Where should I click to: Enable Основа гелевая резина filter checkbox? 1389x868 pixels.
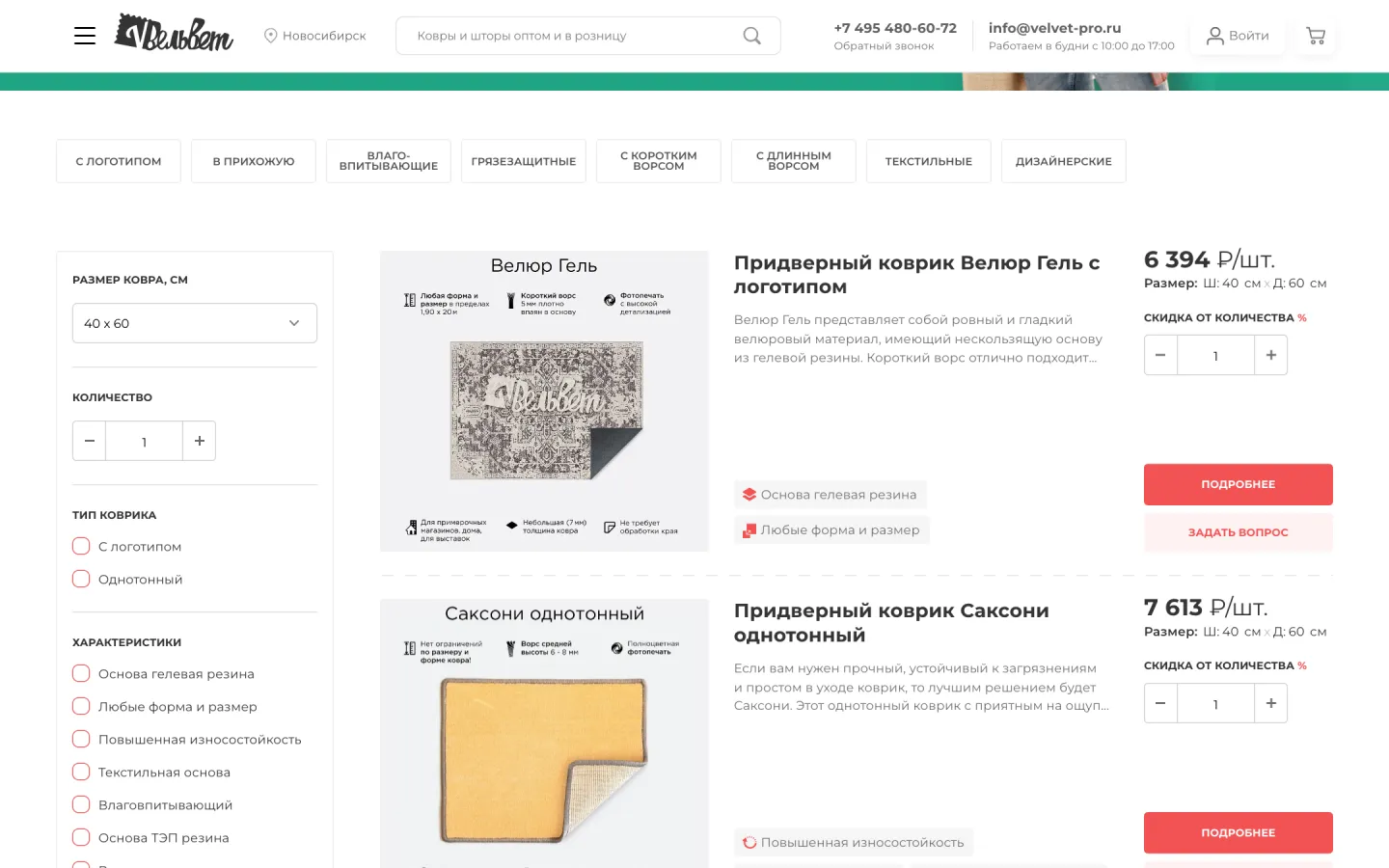[x=81, y=673]
